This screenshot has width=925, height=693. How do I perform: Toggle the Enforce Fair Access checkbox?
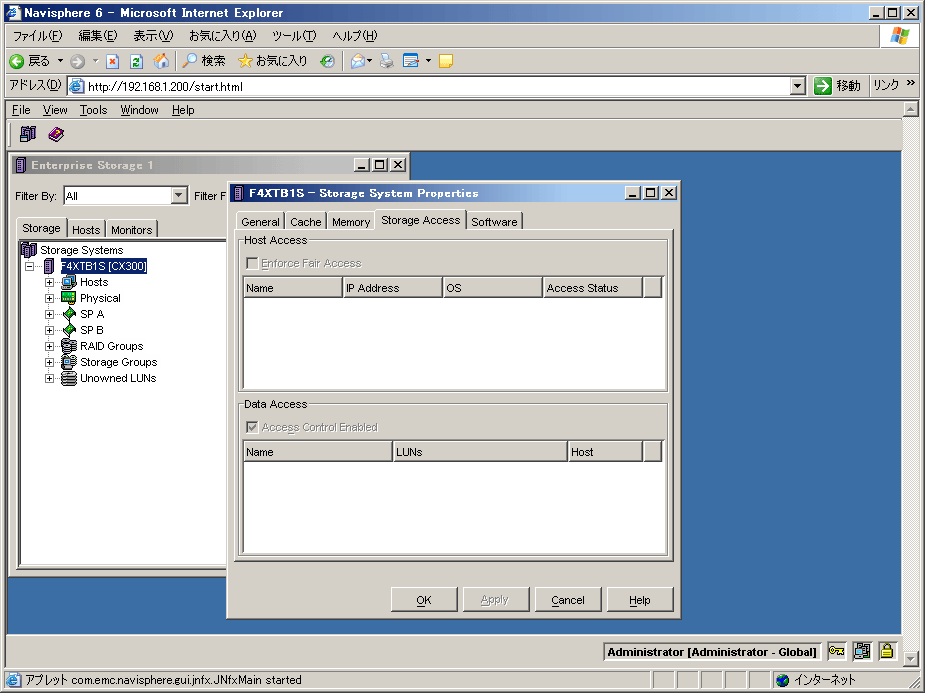252,263
